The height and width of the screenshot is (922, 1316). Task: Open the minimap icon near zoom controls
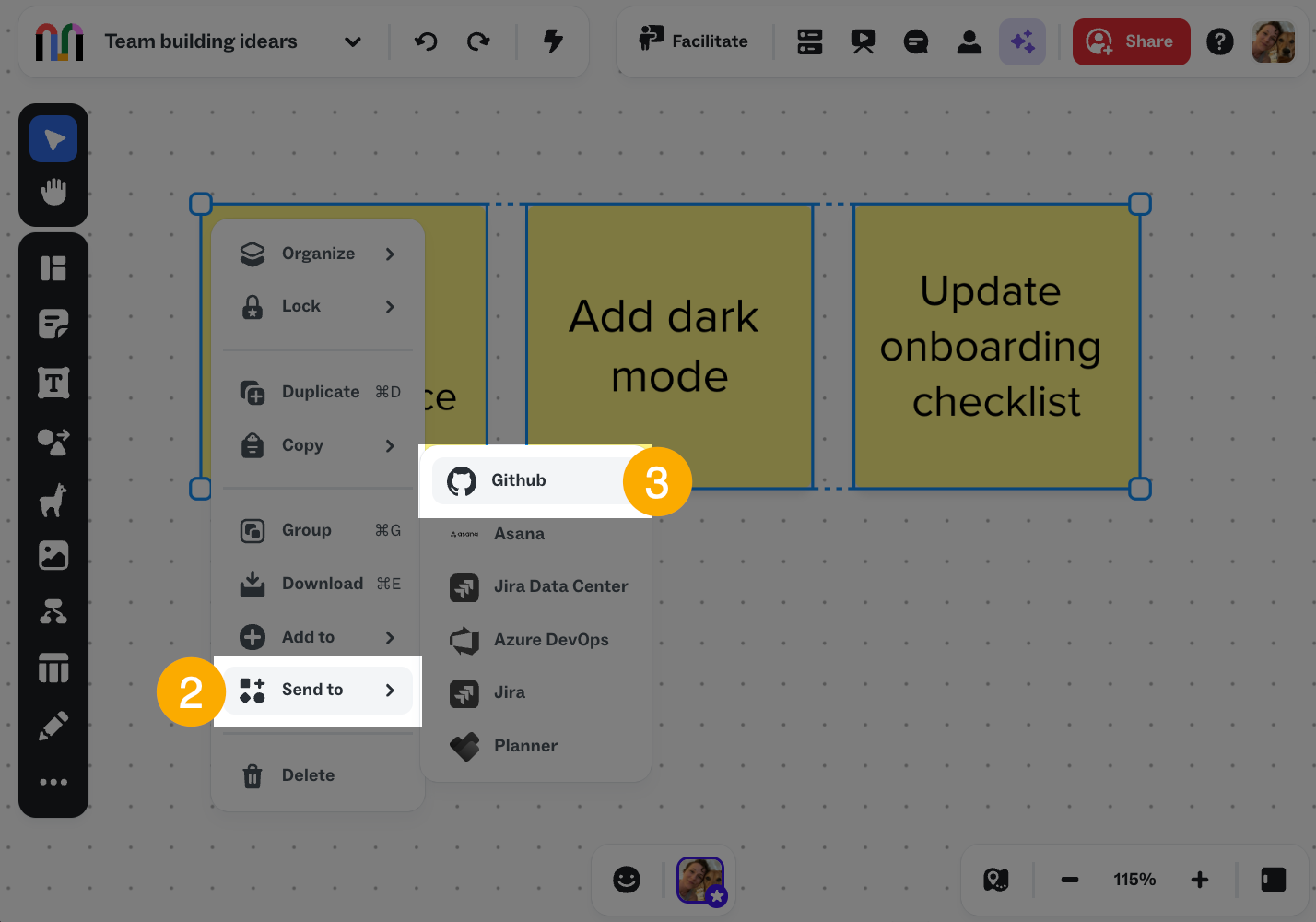(996, 880)
